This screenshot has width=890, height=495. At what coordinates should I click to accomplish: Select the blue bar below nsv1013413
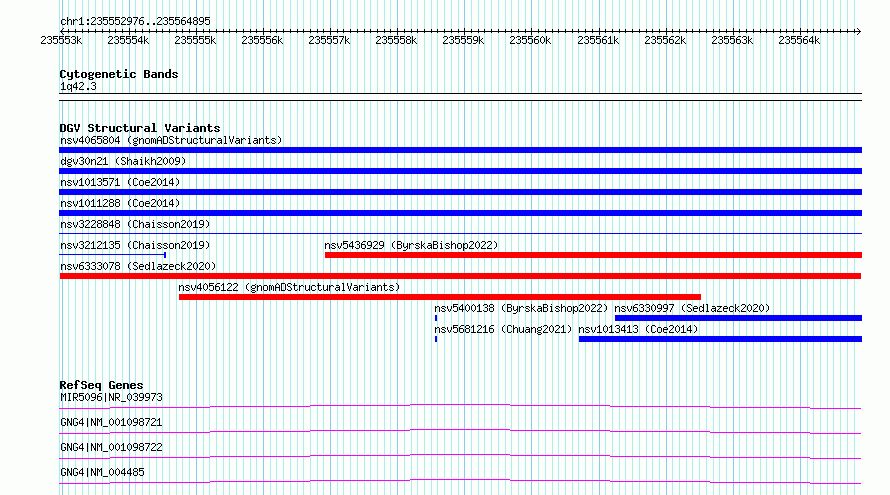click(x=720, y=339)
